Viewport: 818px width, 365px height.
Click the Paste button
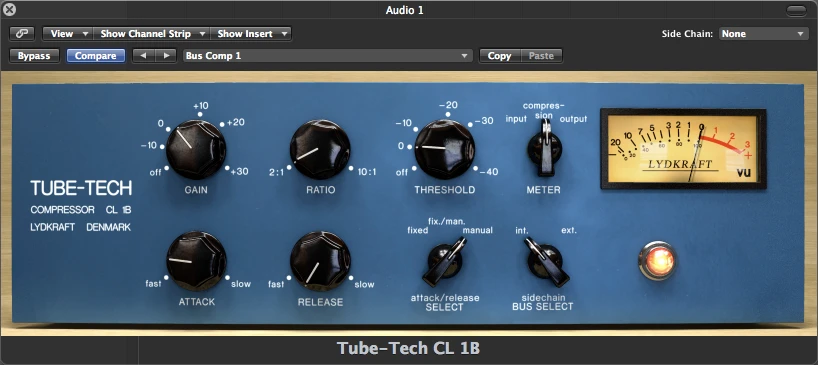point(542,56)
